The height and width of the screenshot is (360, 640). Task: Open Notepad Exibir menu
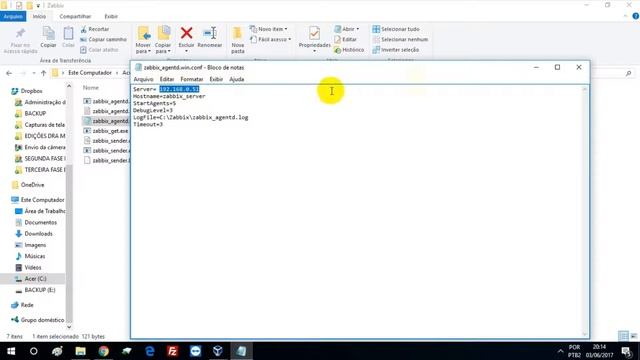[x=216, y=79]
